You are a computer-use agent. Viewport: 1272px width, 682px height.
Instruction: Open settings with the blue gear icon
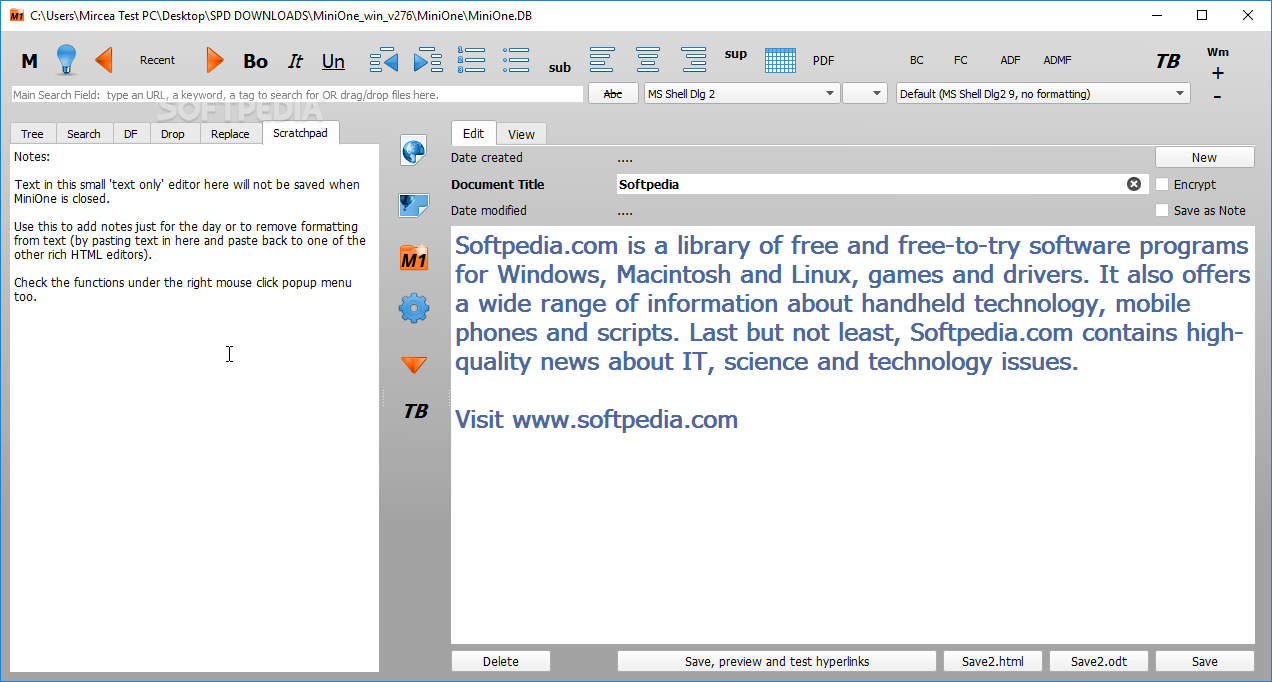click(413, 308)
